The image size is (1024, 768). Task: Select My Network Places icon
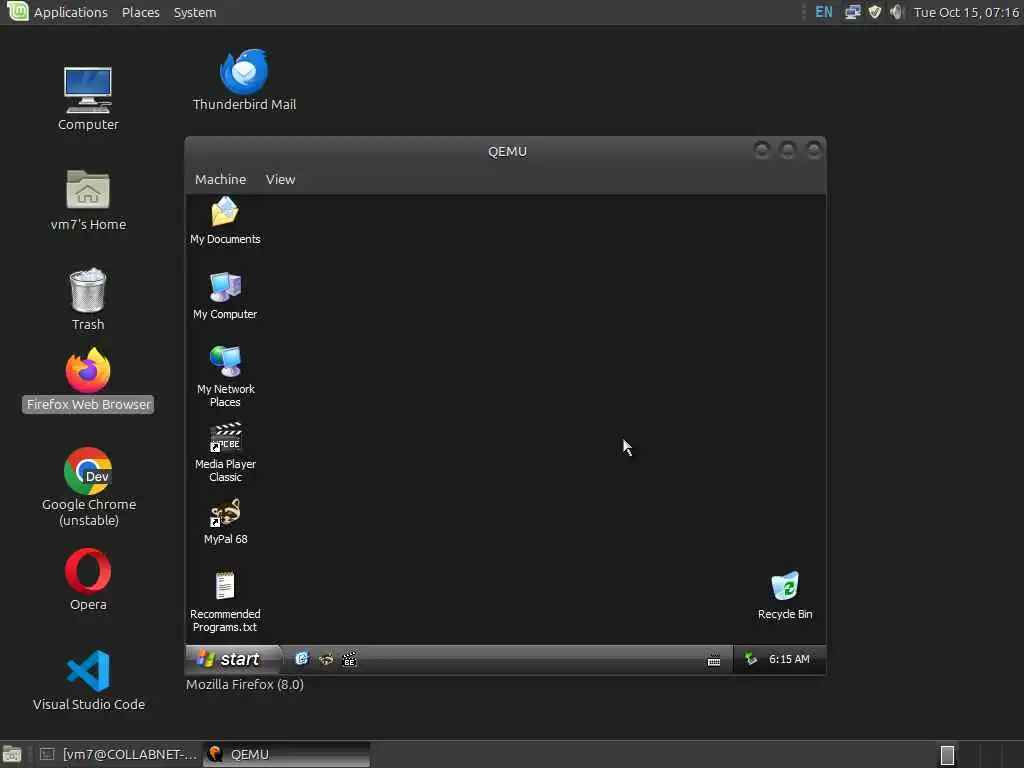click(x=225, y=376)
